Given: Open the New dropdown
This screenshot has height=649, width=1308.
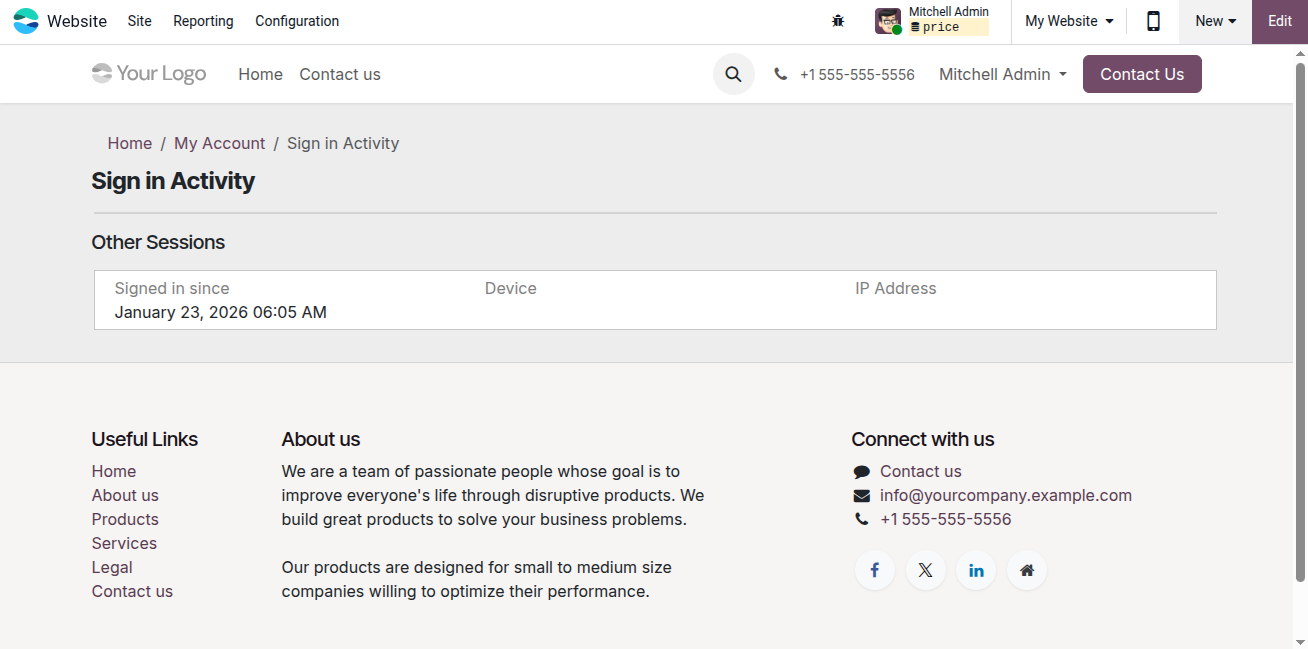Looking at the screenshot, I should [x=1215, y=21].
